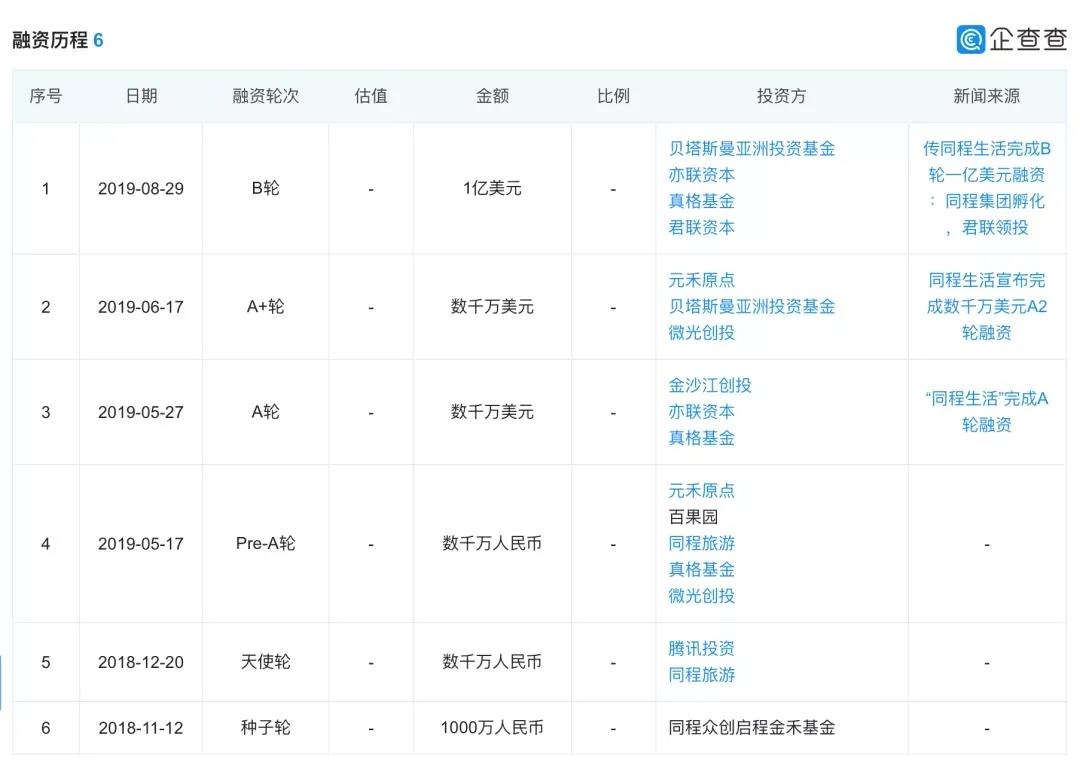Select date cell 2018-11-12
This screenshot has width=1080, height=781.
point(141,728)
